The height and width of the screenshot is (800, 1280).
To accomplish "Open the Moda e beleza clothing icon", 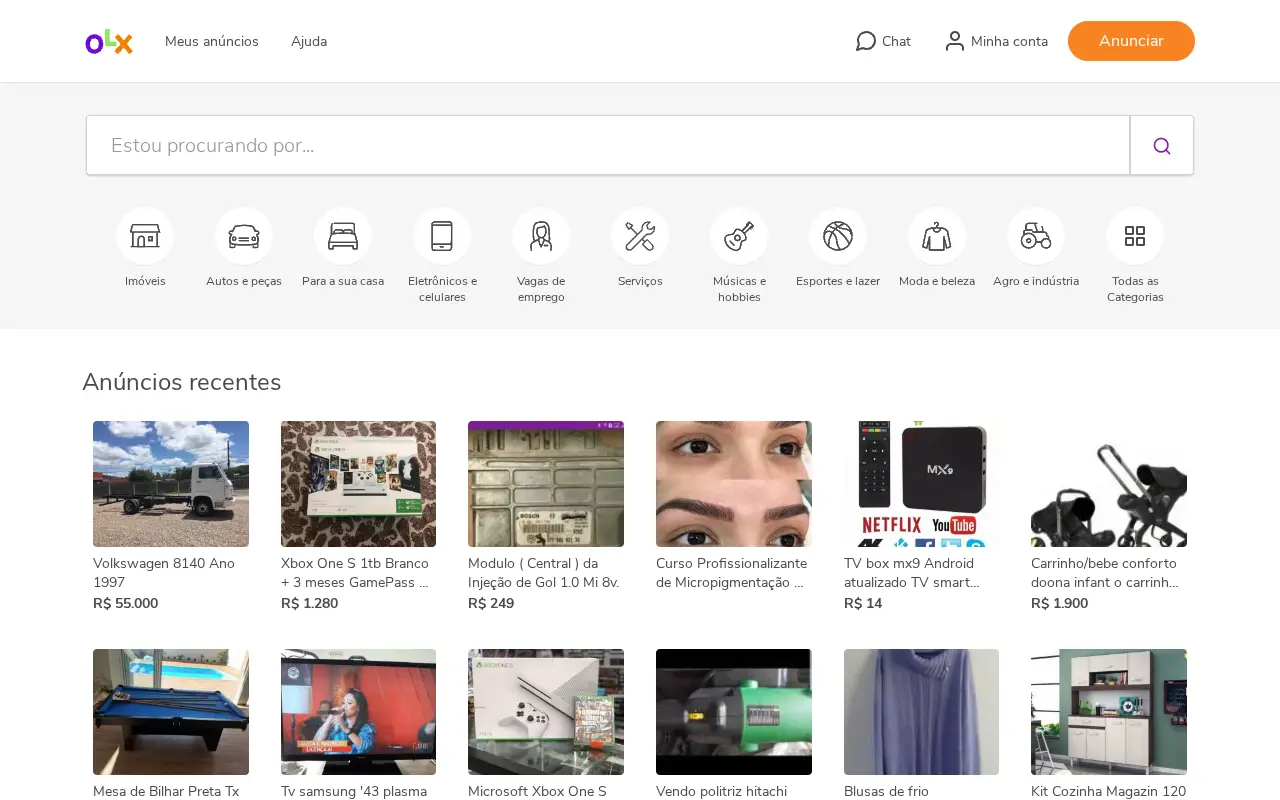I will [x=937, y=236].
